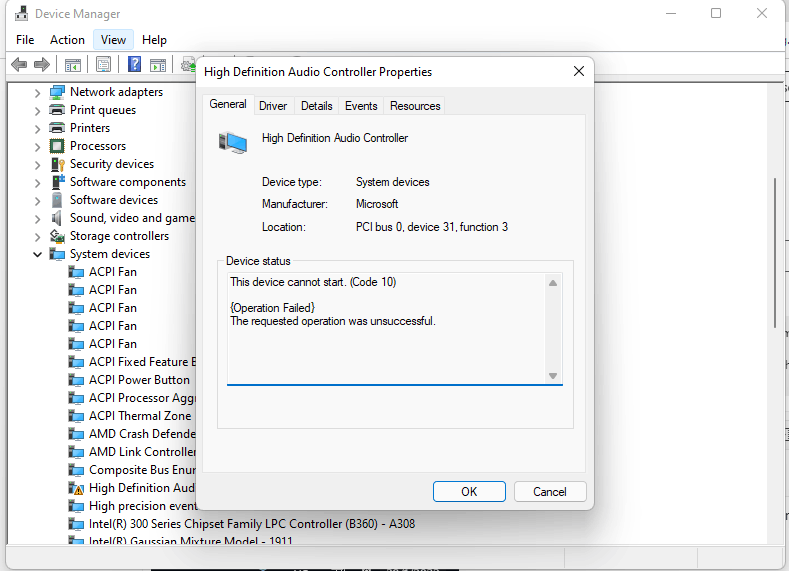Expand the Printers node
The width and height of the screenshot is (789, 571).
tap(37, 128)
